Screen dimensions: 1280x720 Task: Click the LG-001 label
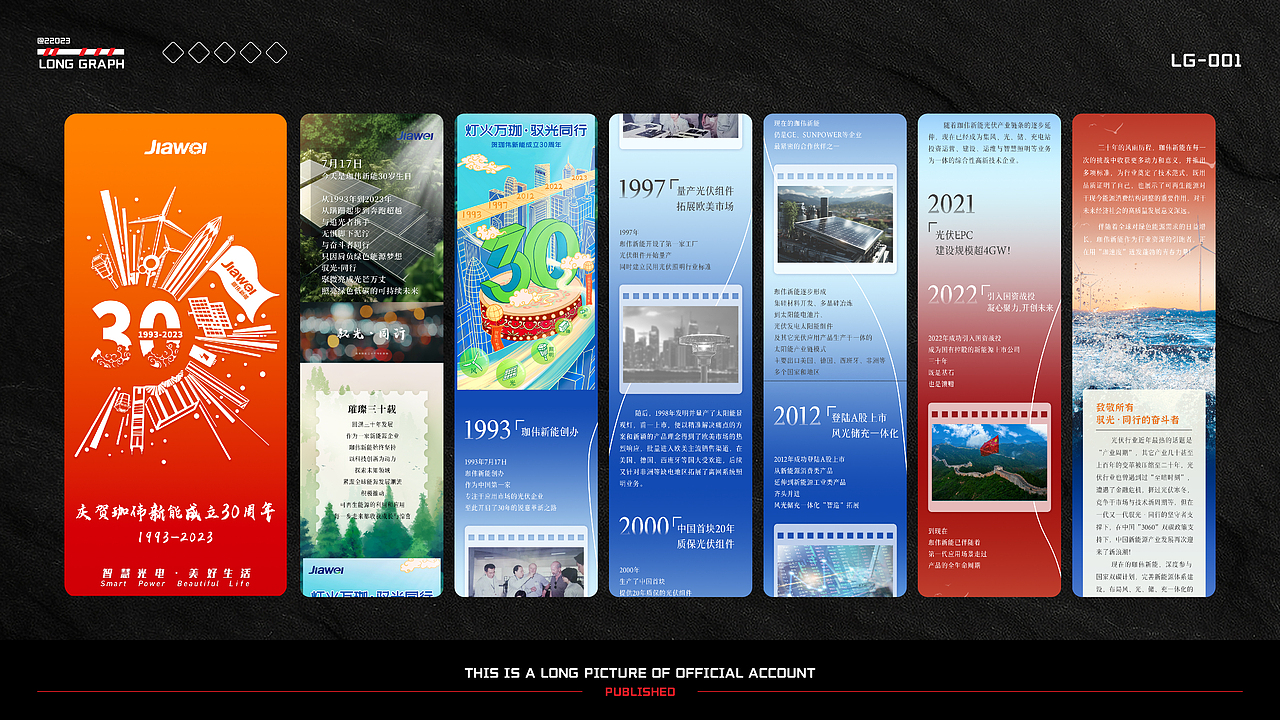tap(1207, 60)
